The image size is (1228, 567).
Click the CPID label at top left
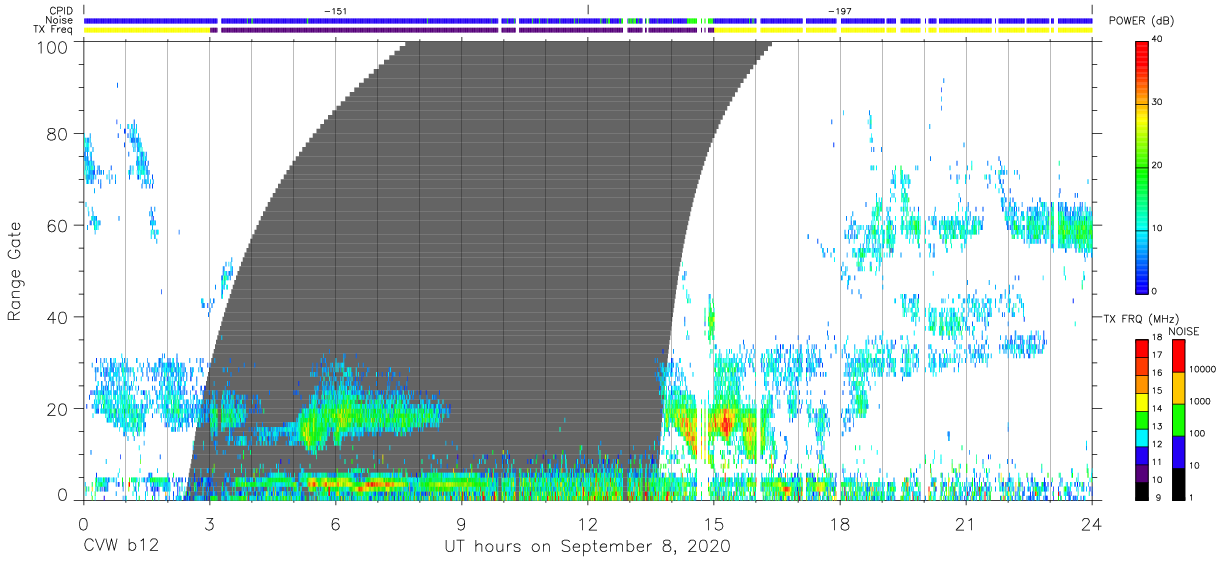(61, 11)
